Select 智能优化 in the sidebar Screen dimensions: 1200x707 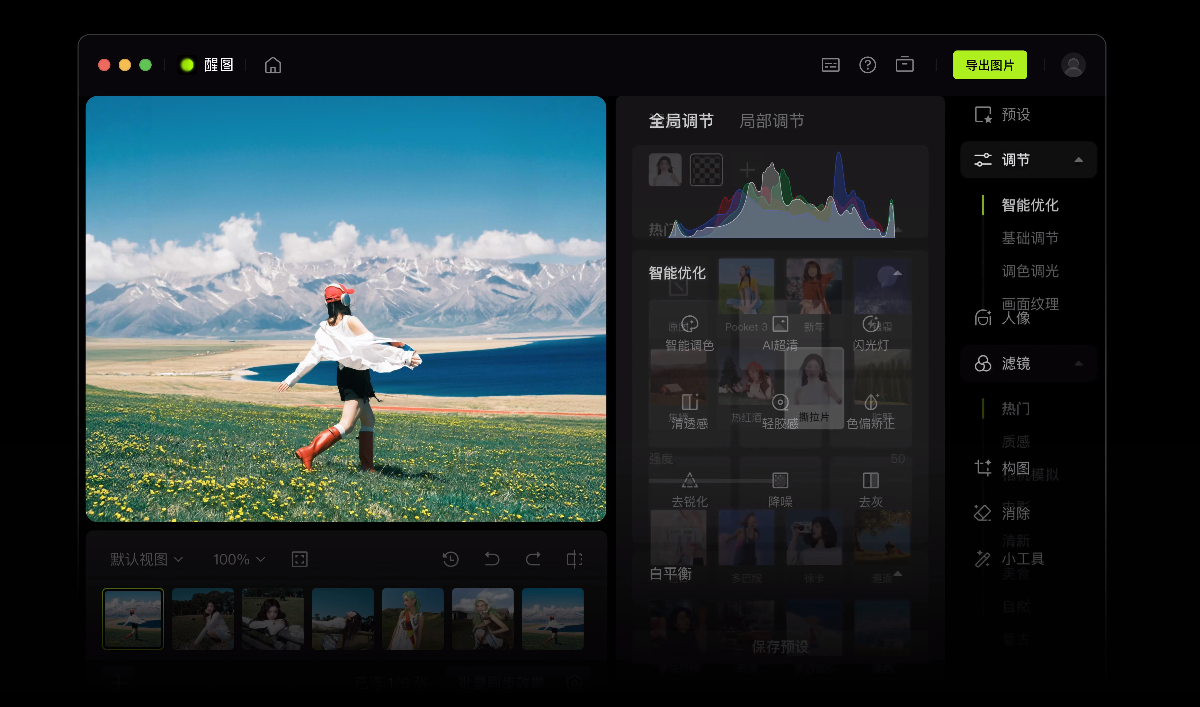pos(1030,205)
